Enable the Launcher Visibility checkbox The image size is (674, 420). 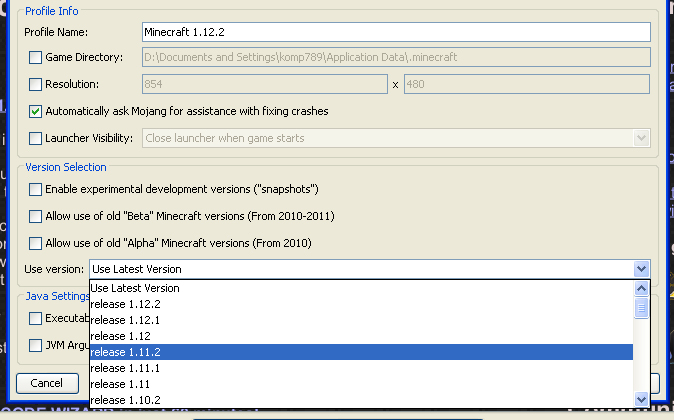pos(35,138)
